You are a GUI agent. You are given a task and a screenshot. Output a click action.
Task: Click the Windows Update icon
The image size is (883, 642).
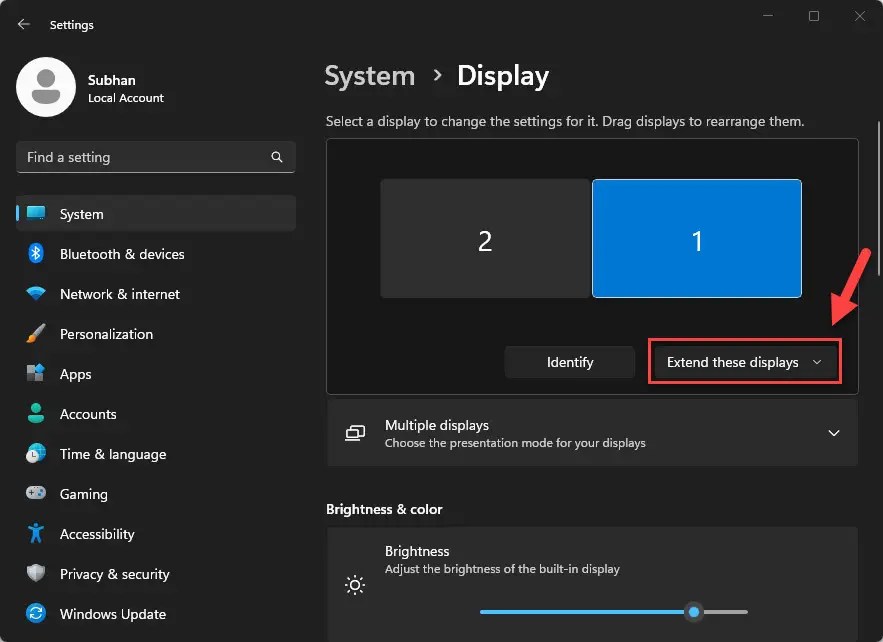[34, 614]
